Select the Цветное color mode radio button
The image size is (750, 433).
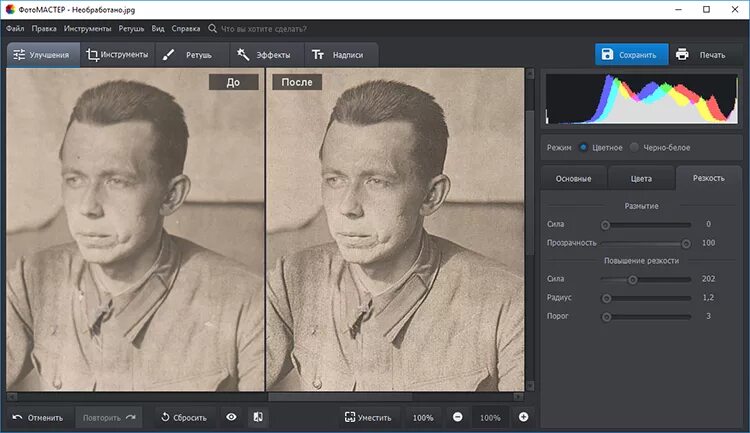tap(584, 147)
